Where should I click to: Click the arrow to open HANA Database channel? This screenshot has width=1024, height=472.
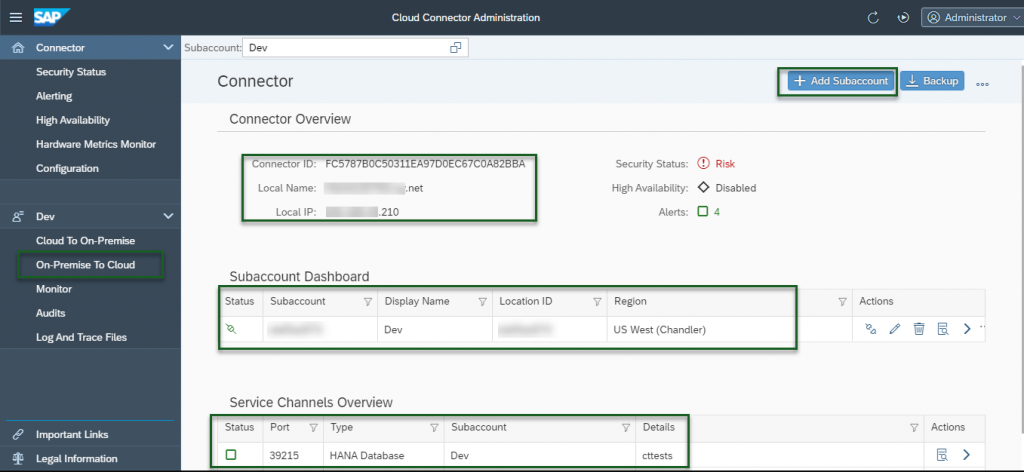(967, 454)
